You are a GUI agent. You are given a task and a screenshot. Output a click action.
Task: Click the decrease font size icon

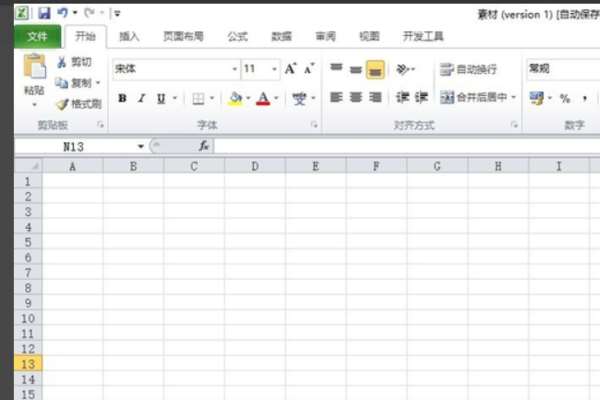tap(309, 69)
